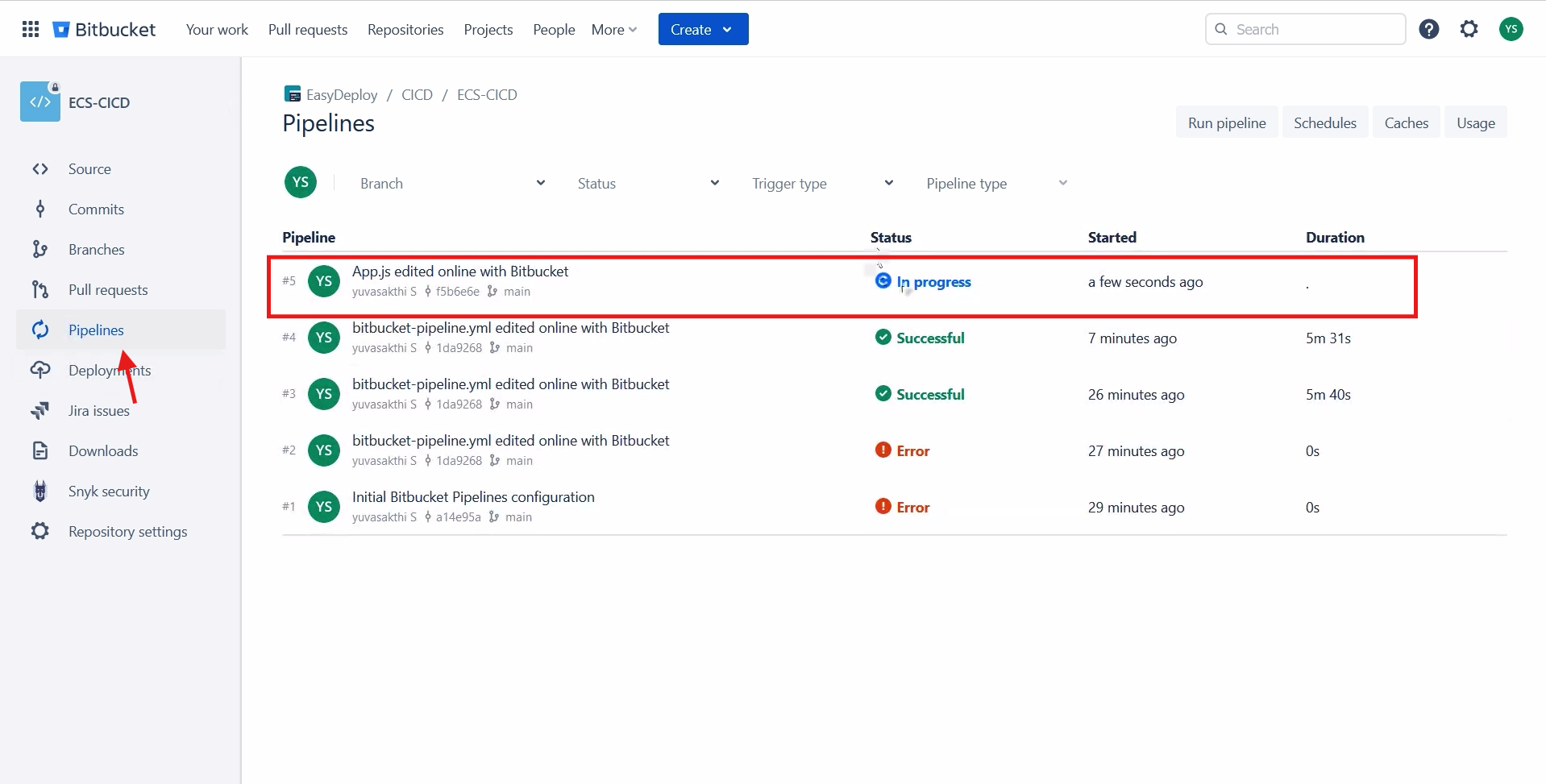Click into the Search input field
Image resolution: width=1546 pixels, height=784 pixels.
(x=1306, y=30)
